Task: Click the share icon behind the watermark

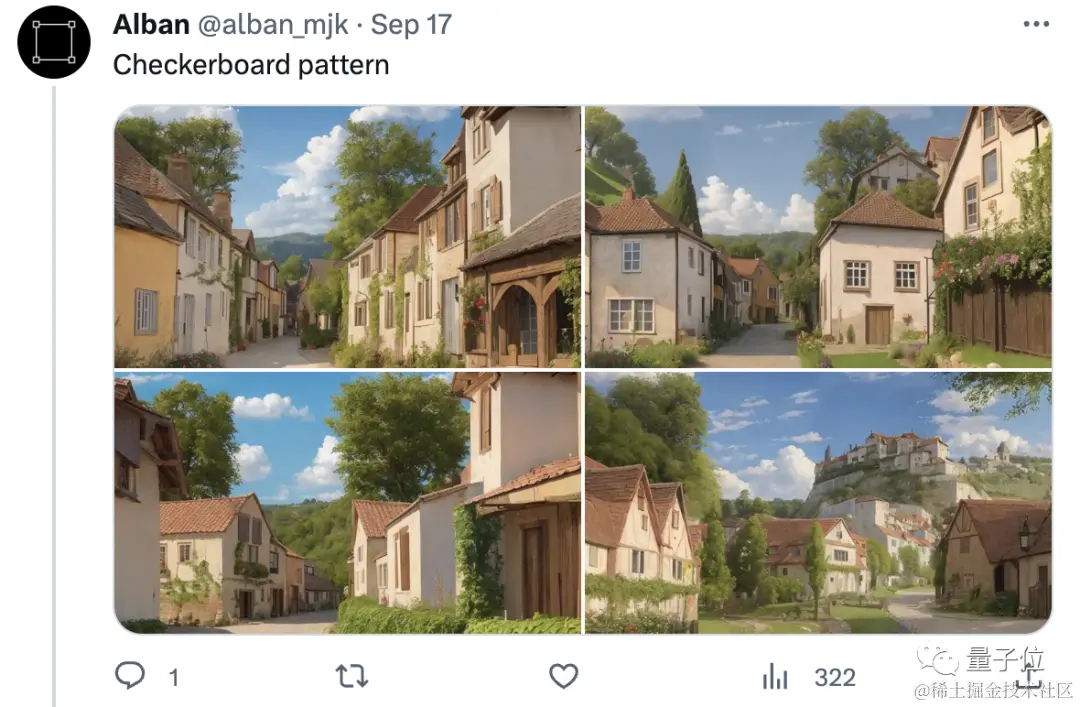Action: pyautogui.click(x=1031, y=675)
